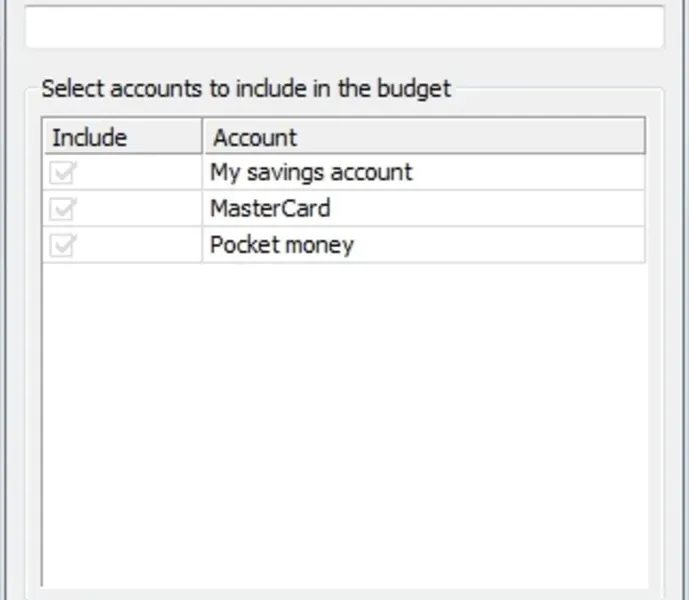Click the Include cell beside My savings account checkbox
This screenshot has width=689, height=600.
[x=140, y=173]
